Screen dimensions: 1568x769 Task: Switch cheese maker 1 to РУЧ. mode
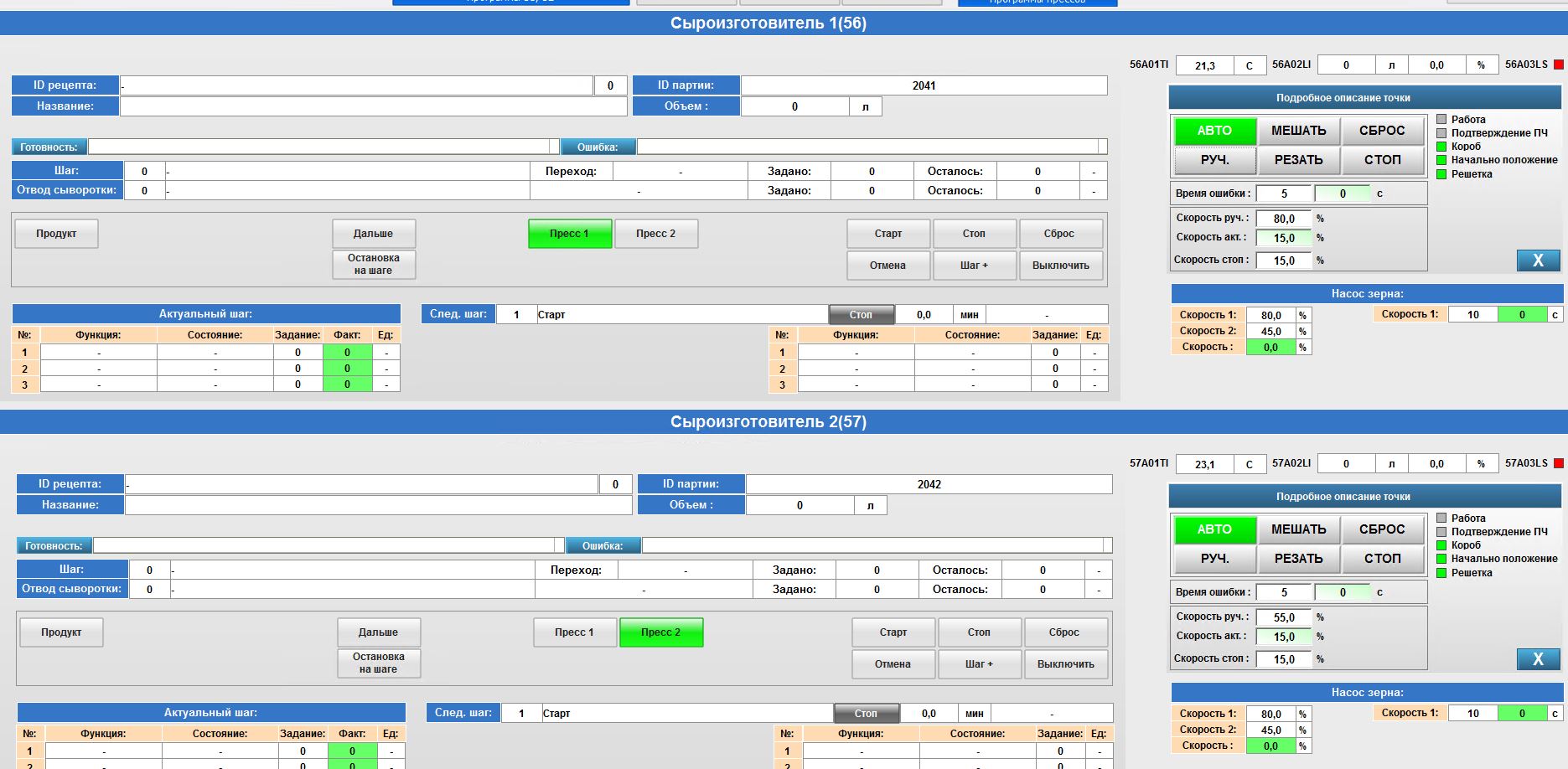(1214, 160)
